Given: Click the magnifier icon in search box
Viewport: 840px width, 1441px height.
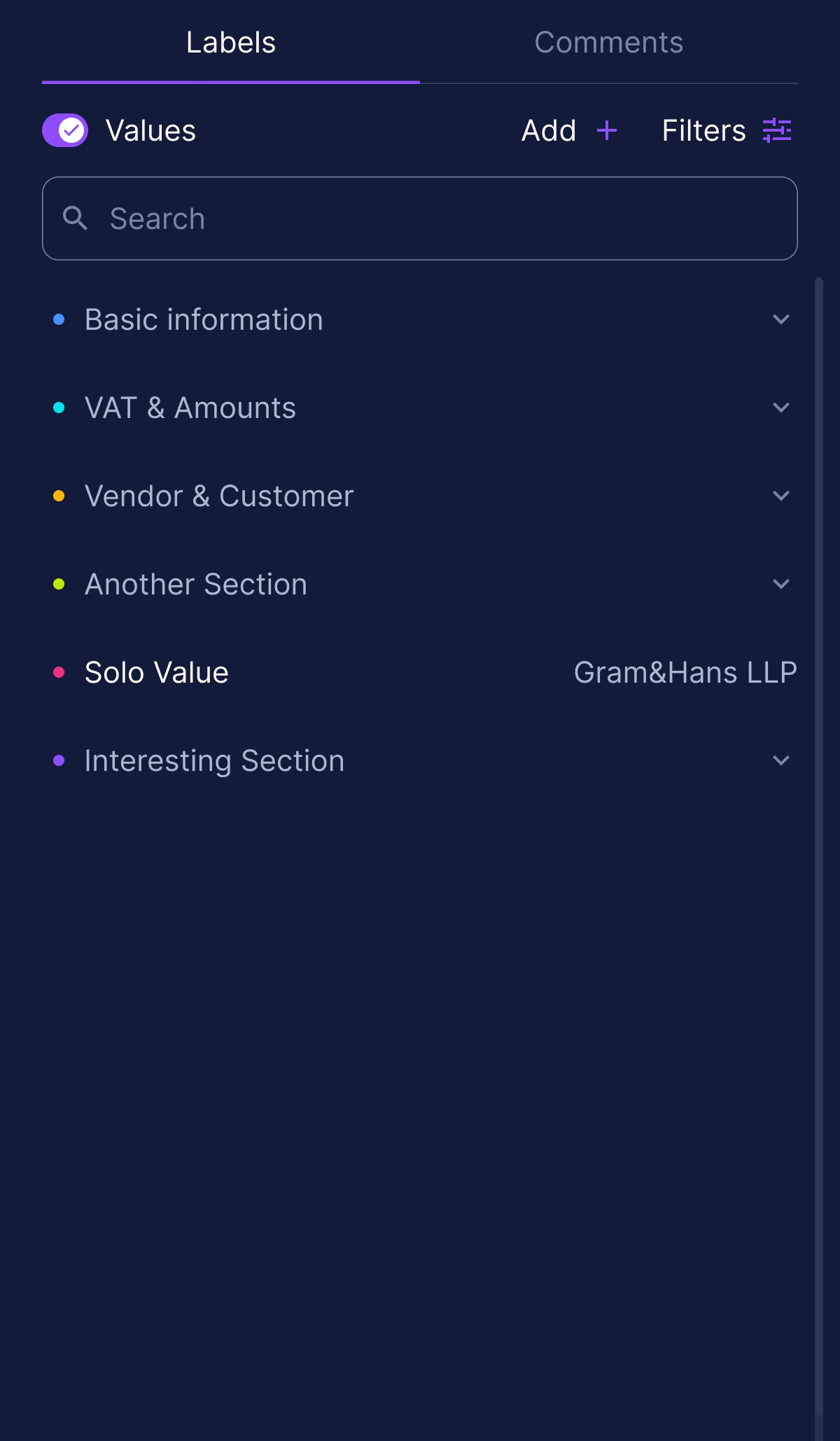Looking at the screenshot, I should point(75,218).
